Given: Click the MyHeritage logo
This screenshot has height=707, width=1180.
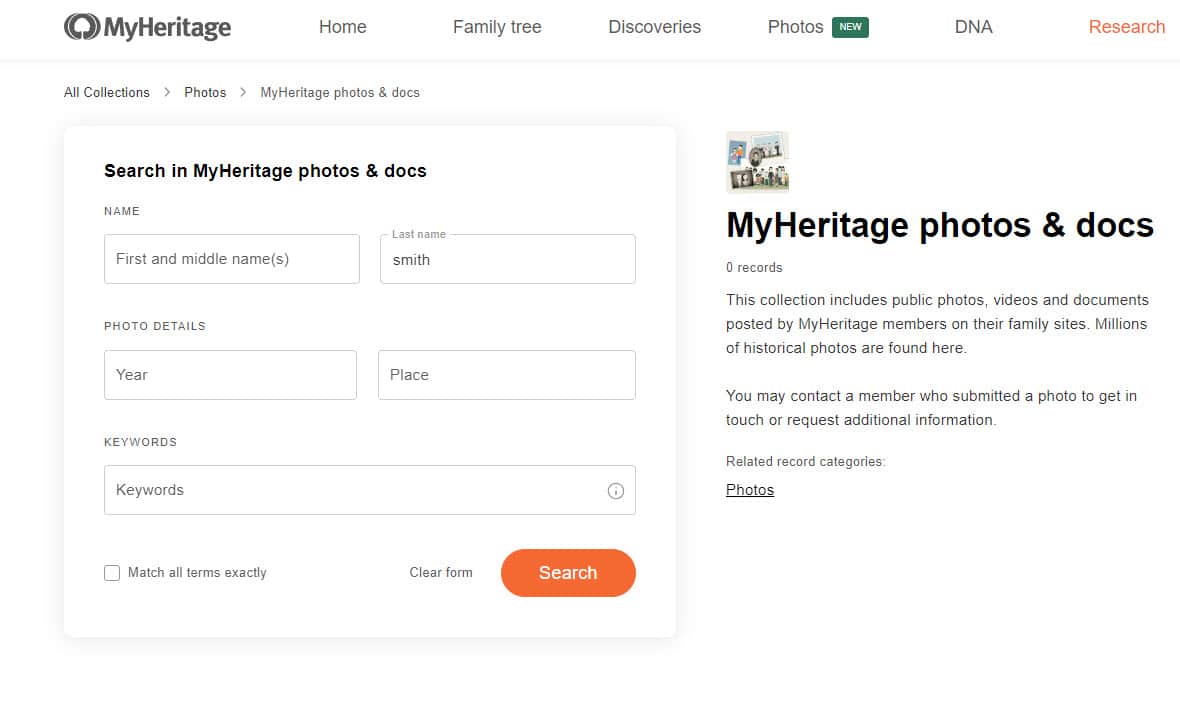Looking at the screenshot, I should click(x=148, y=27).
